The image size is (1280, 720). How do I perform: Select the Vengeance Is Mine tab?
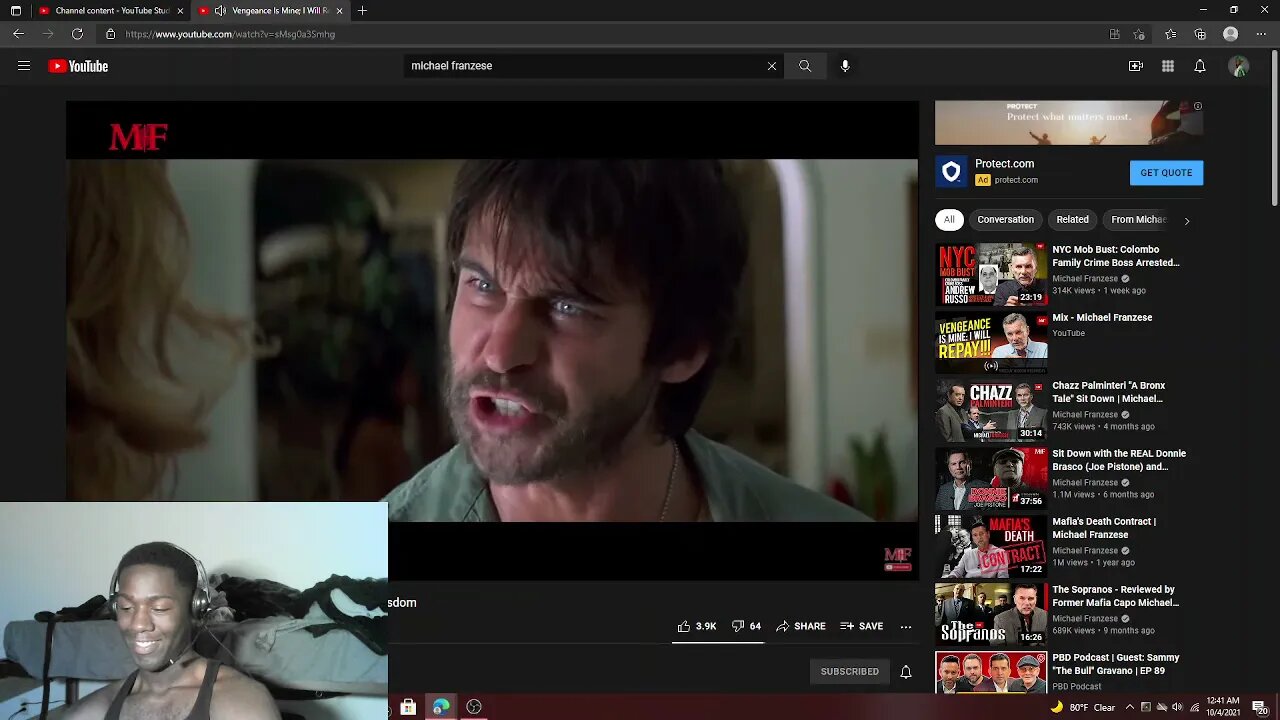point(270,11)
